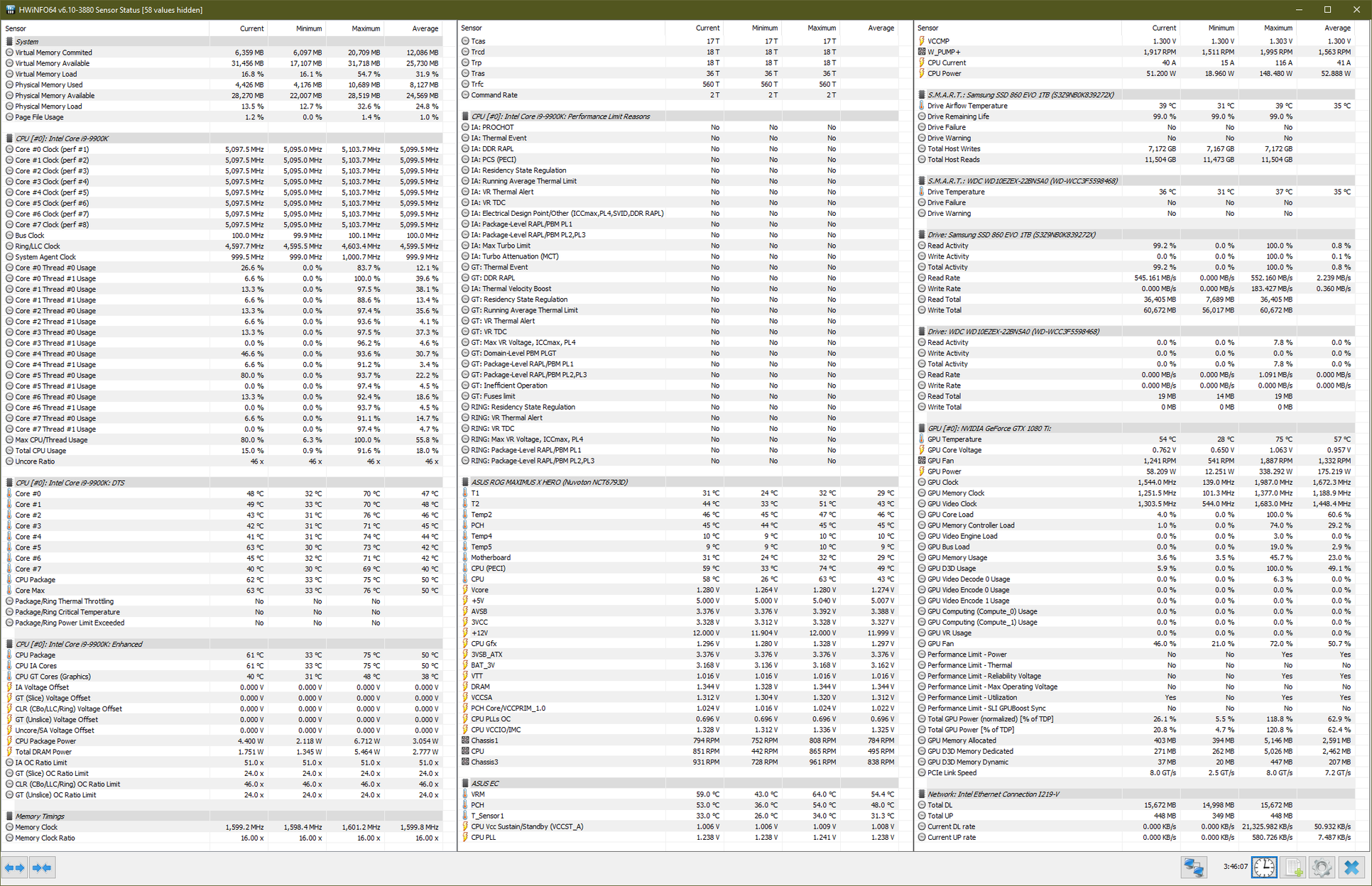Click lightning icon beside Vcore row
The width and height of the screenshot is (1372, 886).
tap(465, 590)
